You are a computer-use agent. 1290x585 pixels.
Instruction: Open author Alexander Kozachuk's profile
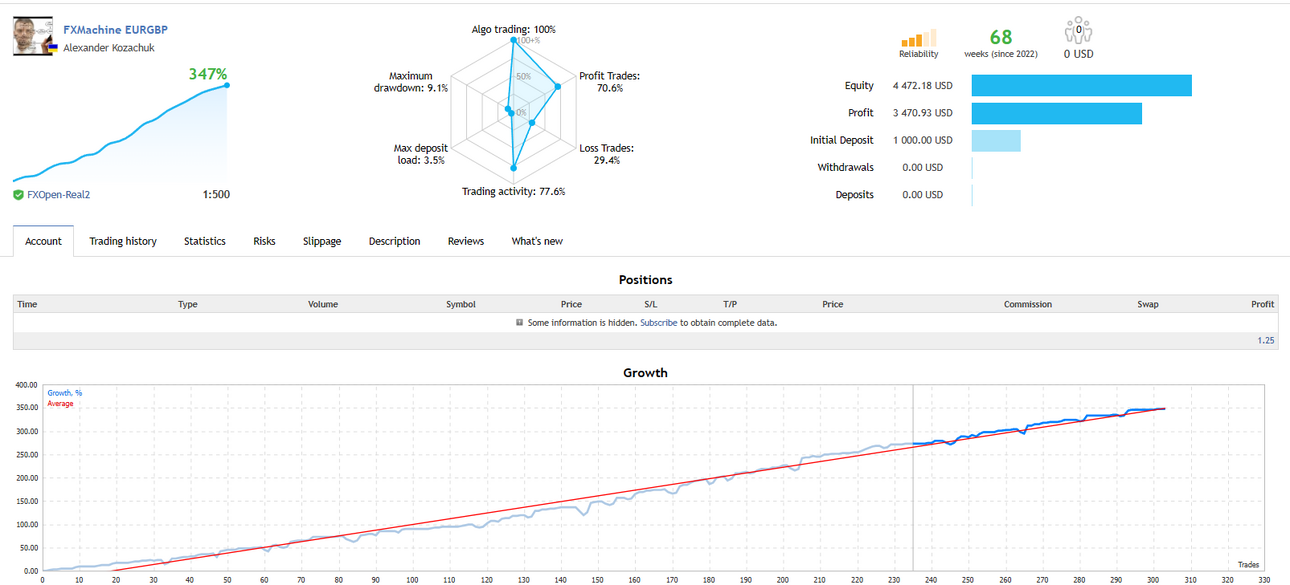coord(109,48)
